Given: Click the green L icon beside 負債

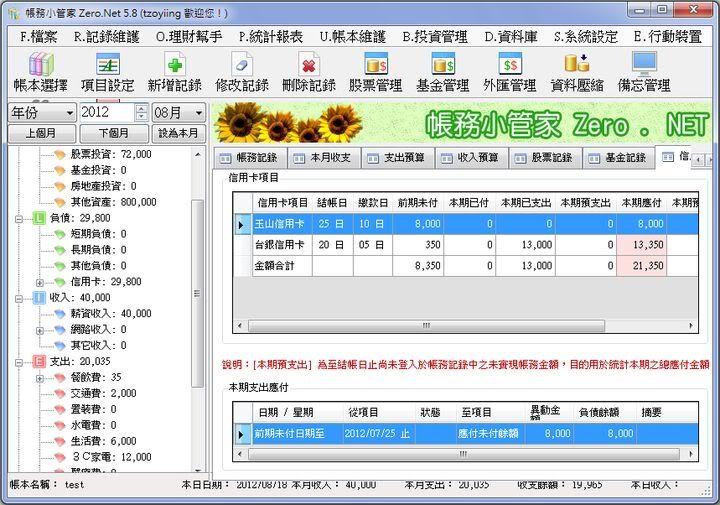Looking at the screenshot, I should coord(39,218).
